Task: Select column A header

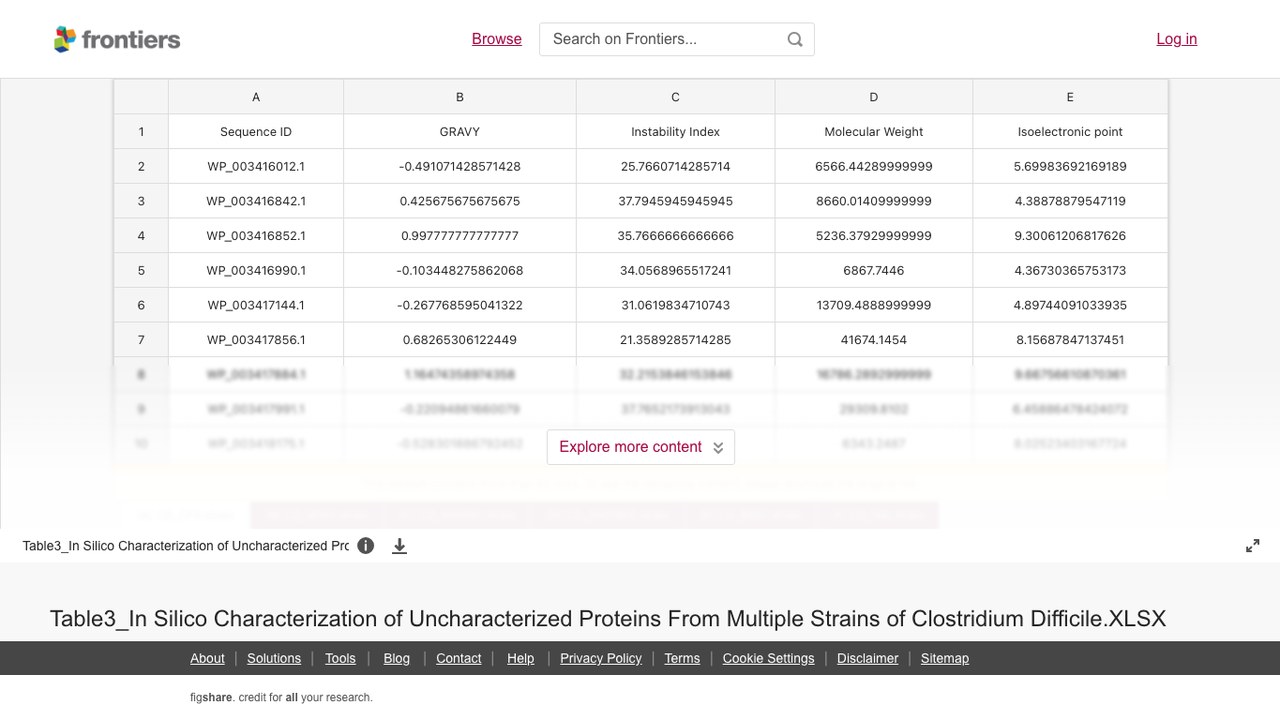Action: point(256,97)
